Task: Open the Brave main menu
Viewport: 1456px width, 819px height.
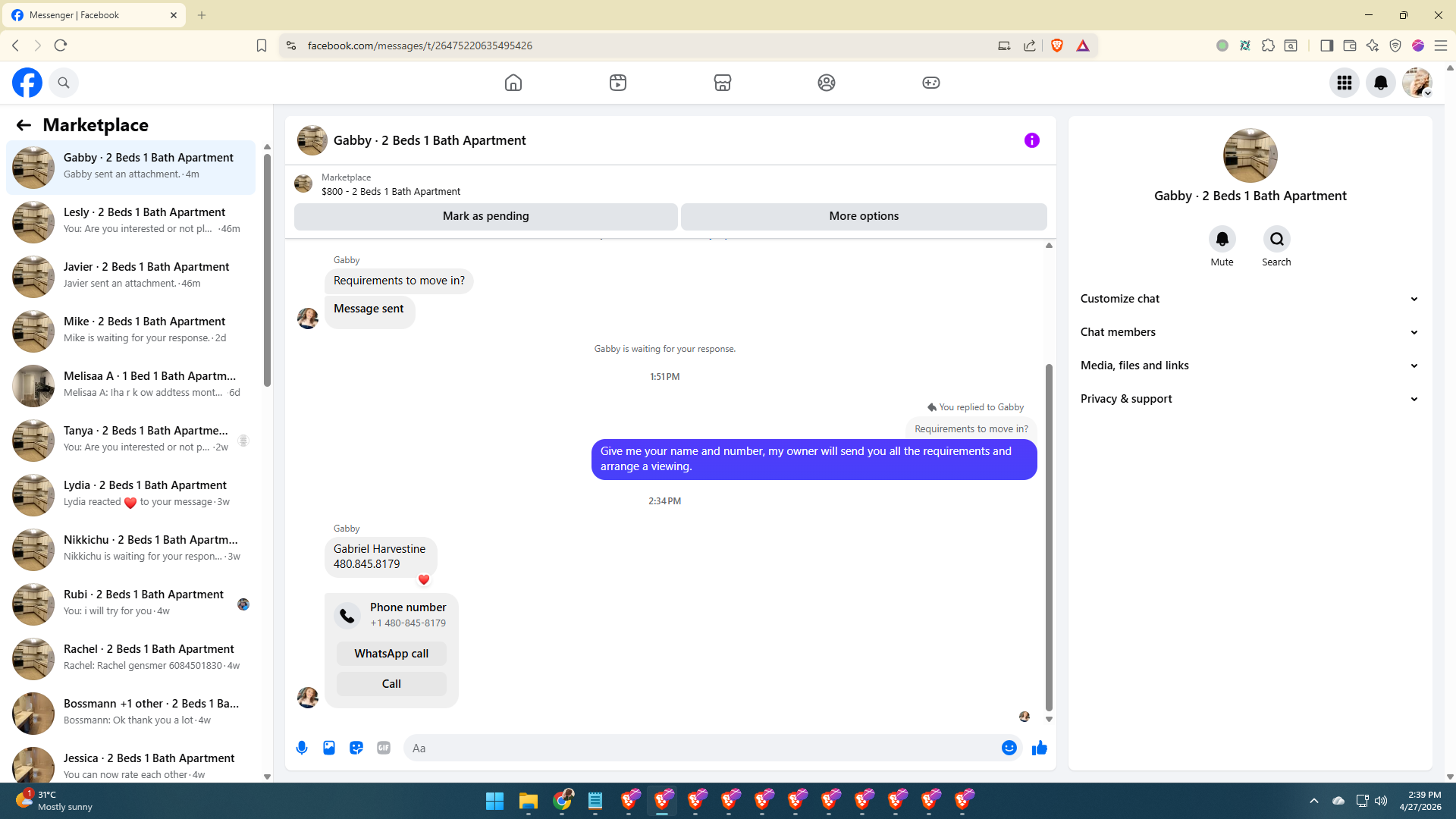Action: point(1441,45)
